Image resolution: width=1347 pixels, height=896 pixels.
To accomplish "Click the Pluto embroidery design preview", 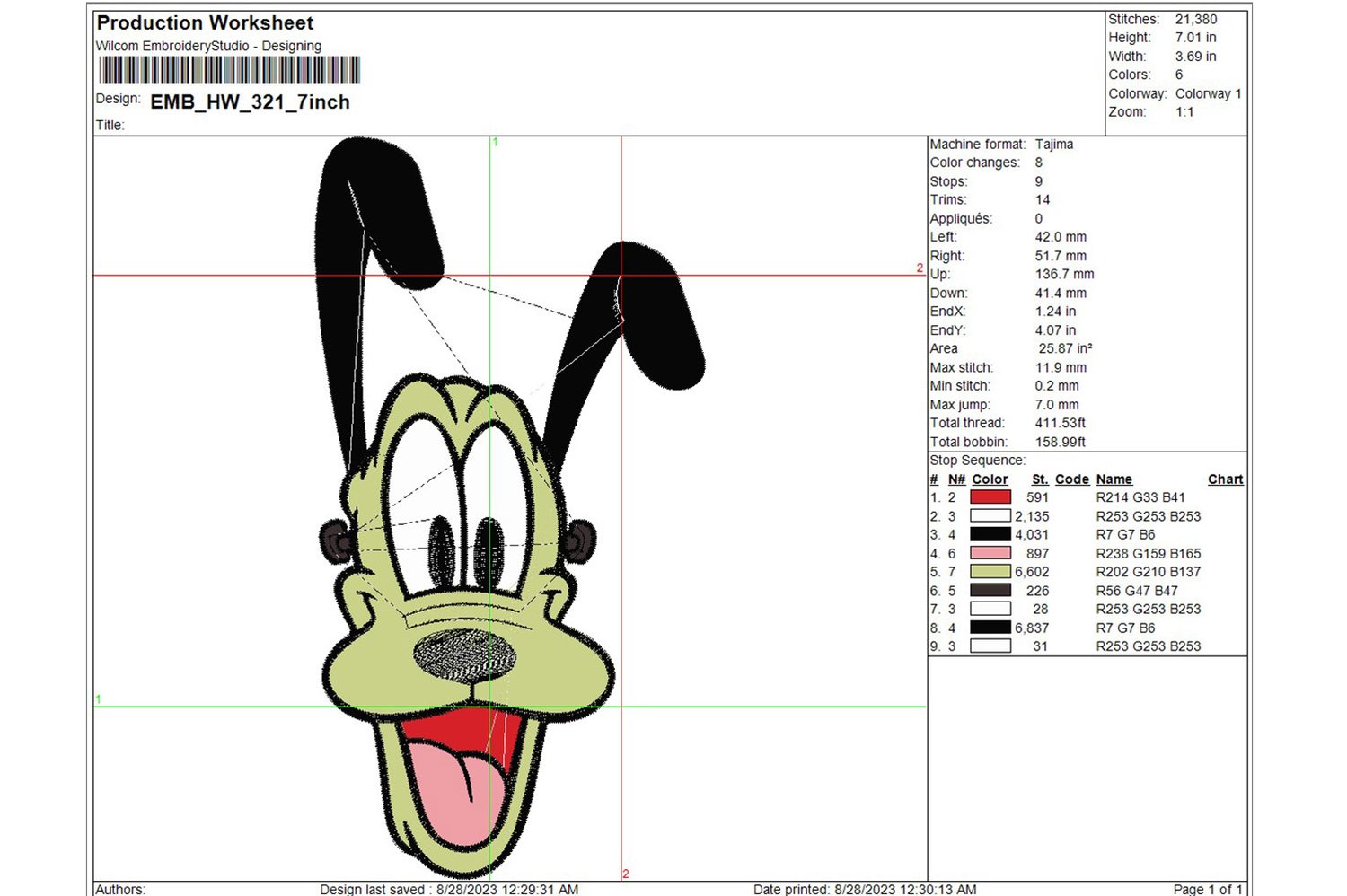I will click(x=510, y=508).
